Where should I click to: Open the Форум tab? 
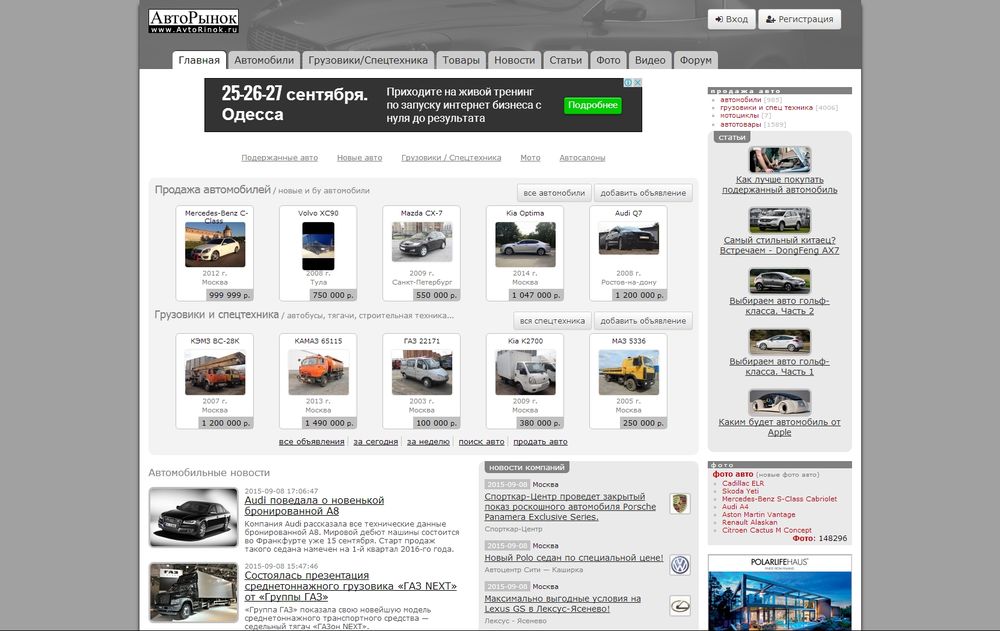click(x=696, y=60)
